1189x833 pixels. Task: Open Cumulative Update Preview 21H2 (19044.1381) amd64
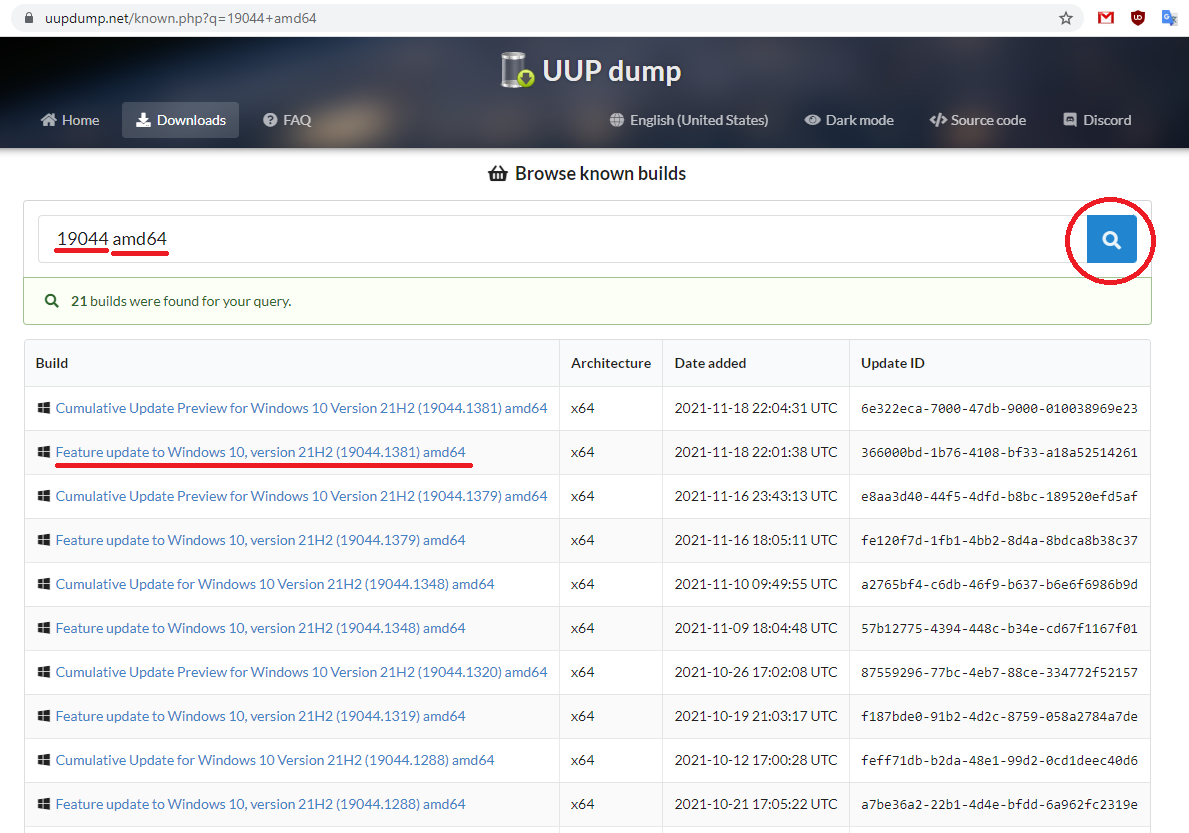[301, 408]
